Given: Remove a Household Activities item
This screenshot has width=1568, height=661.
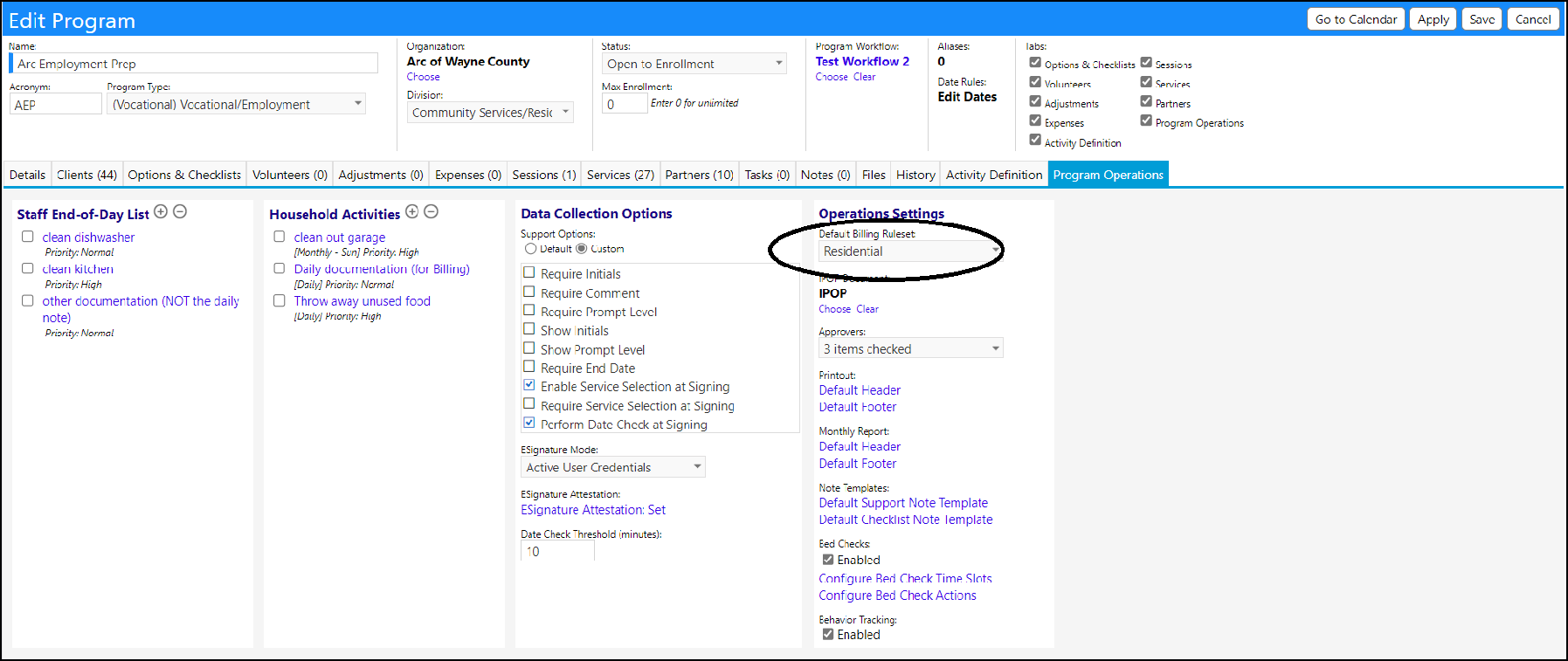Looking at the screenshot, I should [x=432, y=211].
